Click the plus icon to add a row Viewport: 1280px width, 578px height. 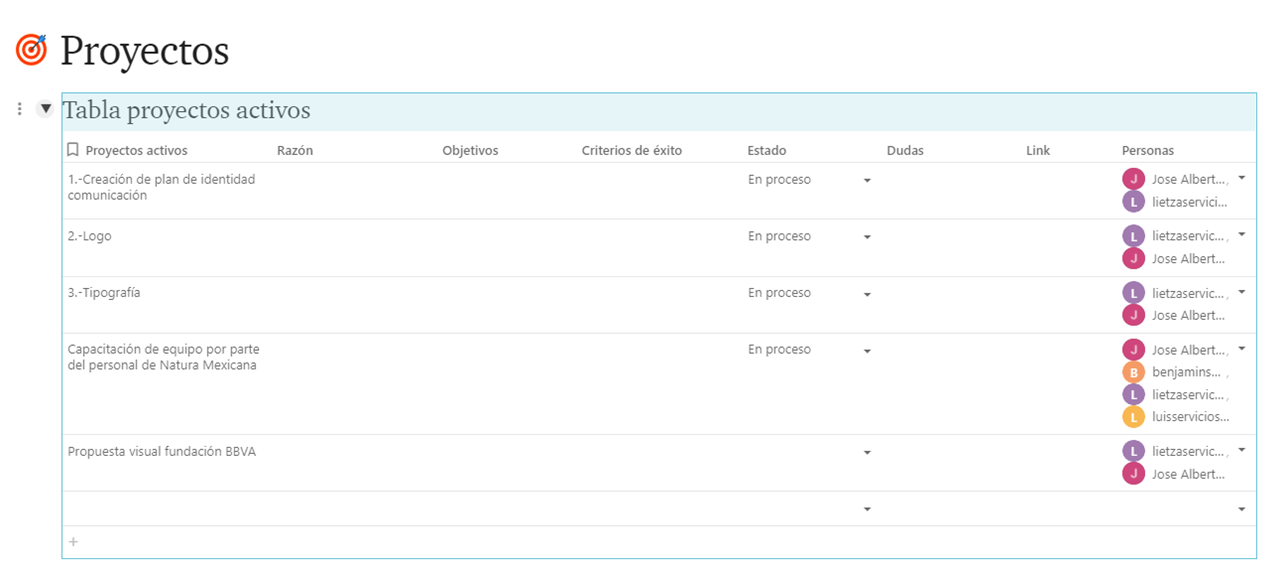tap(73, 542)
